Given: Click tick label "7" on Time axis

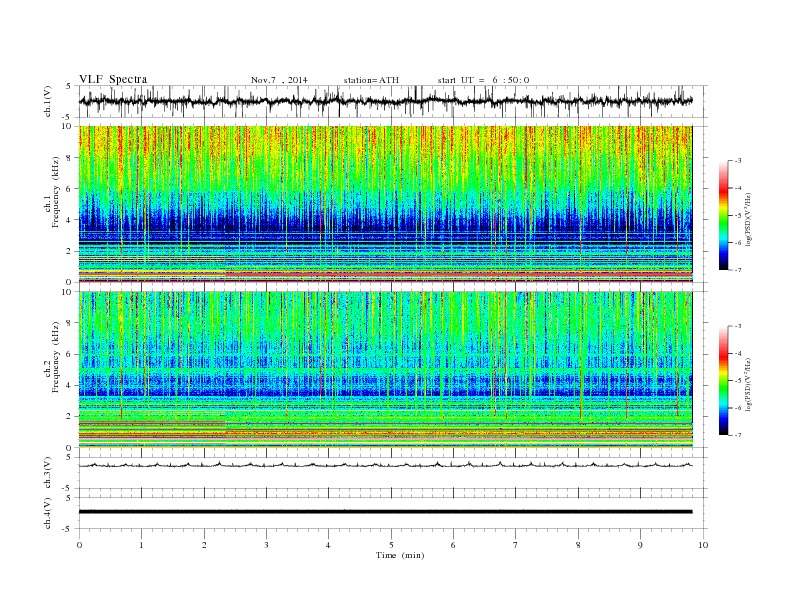Looking at the screenshot, I should (x=515, y=545).
